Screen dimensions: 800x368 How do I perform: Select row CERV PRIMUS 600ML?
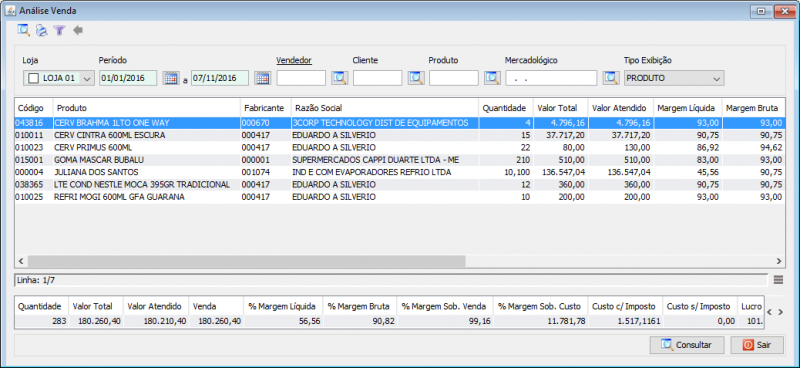(400, 148)
